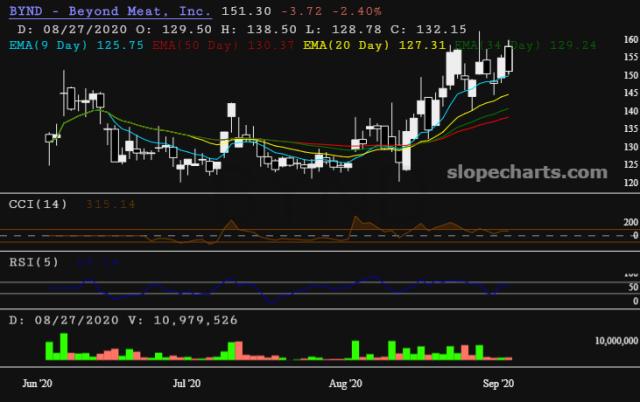Select the 130 price axis label
The width and height of the screenshot is (640, 402).
pyautogui.click(x=631, y=147)
